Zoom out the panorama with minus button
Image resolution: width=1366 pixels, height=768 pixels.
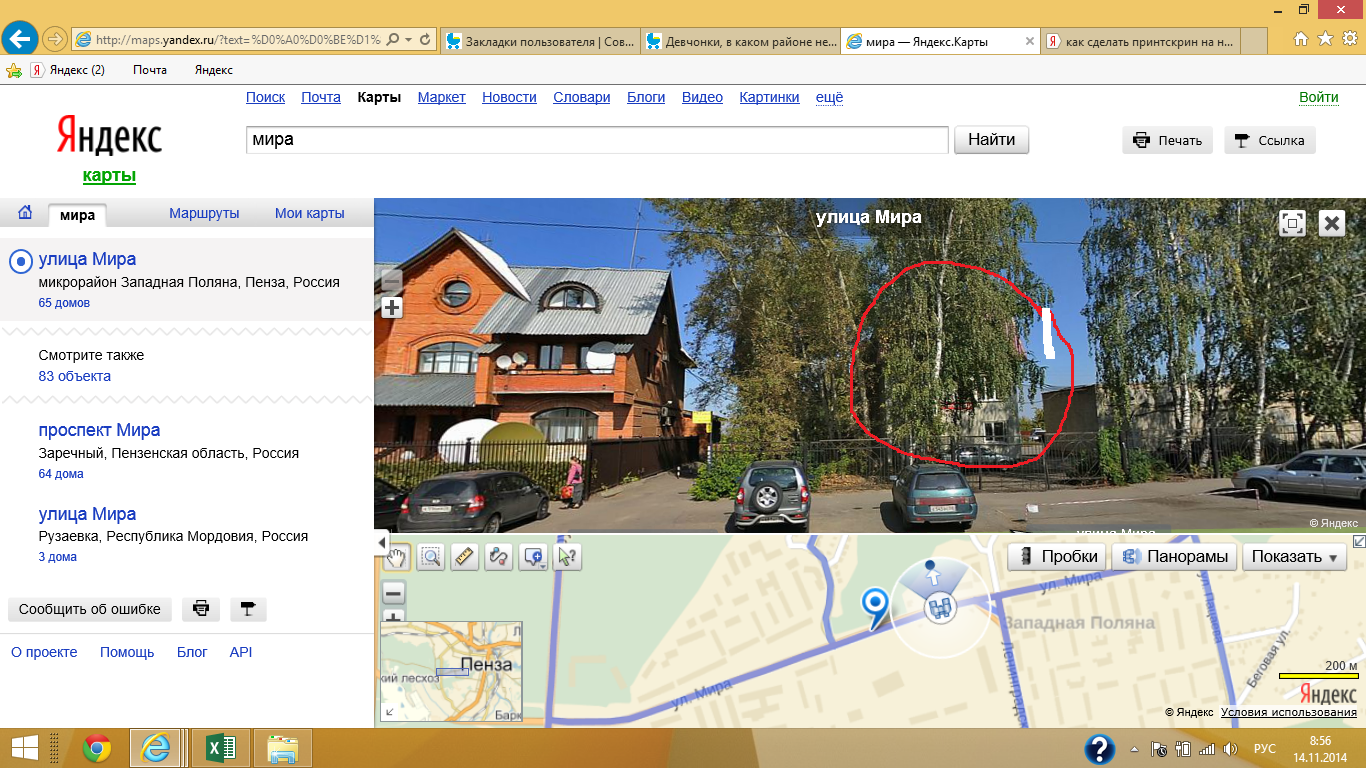pyautogui.click(x=392, y=281)
